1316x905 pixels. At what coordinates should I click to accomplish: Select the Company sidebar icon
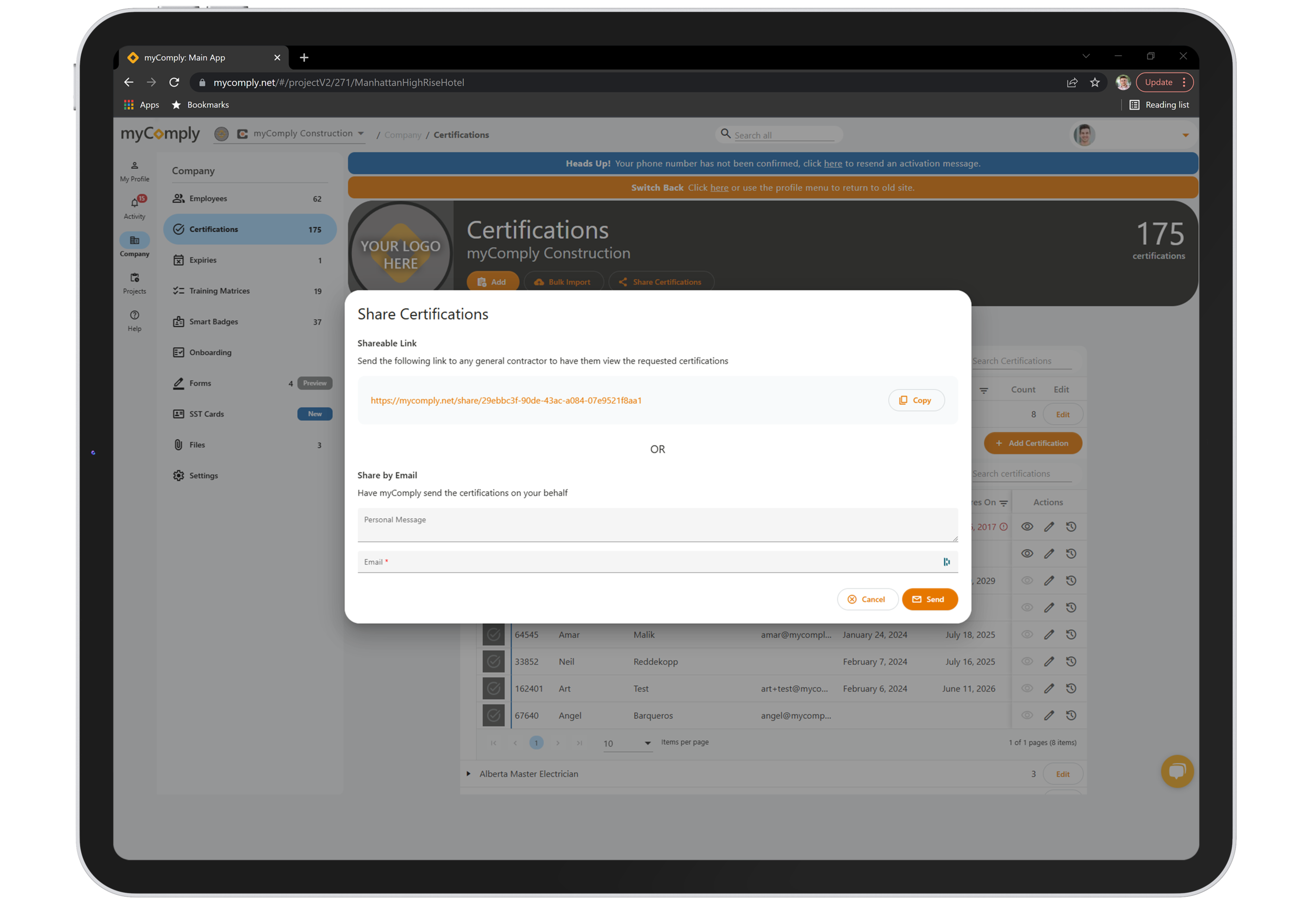tap(134, 245)
